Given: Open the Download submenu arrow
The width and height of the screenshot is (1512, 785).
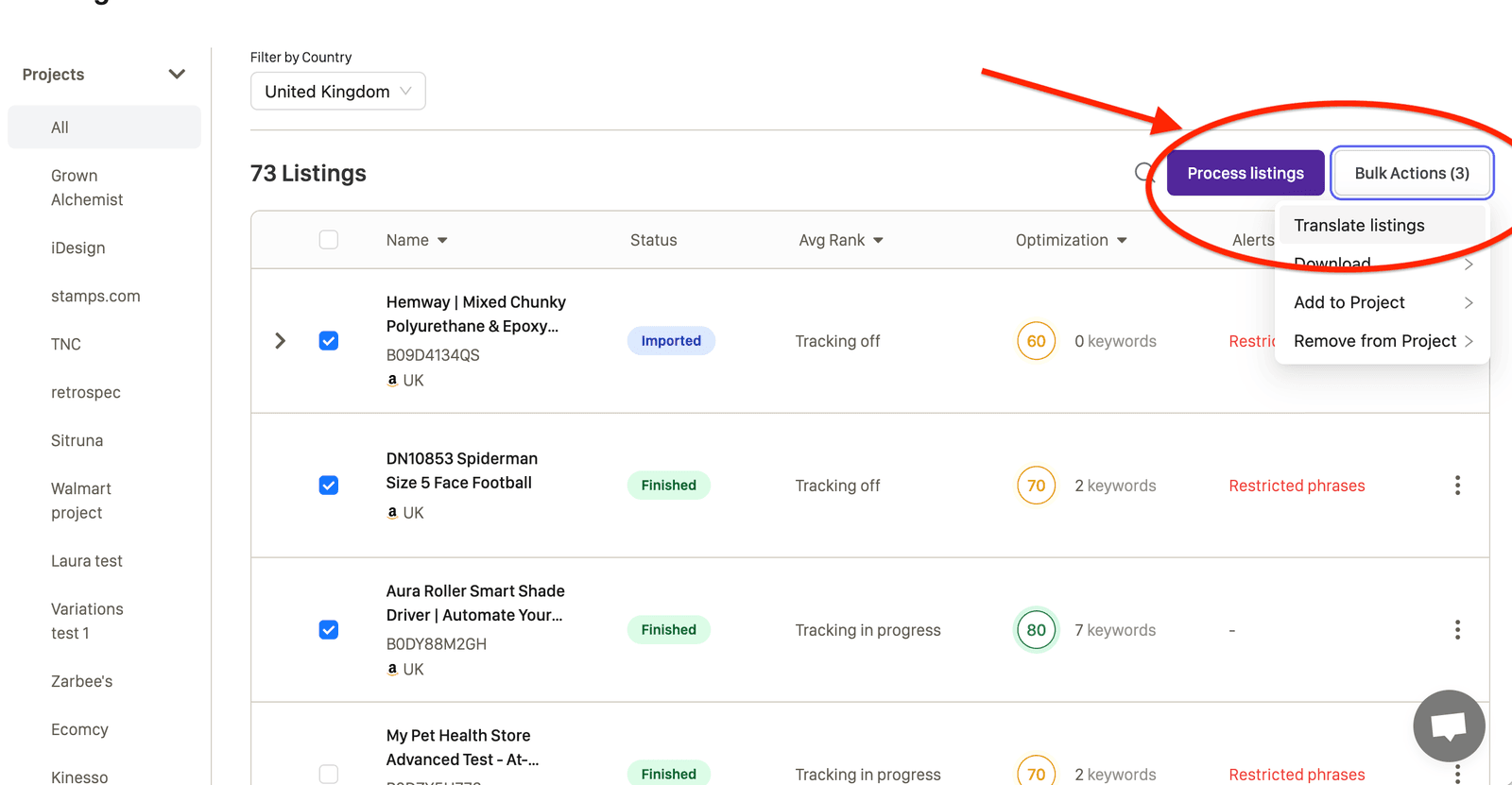Looking at the screenshot, I should click(x=1469, y=265).
